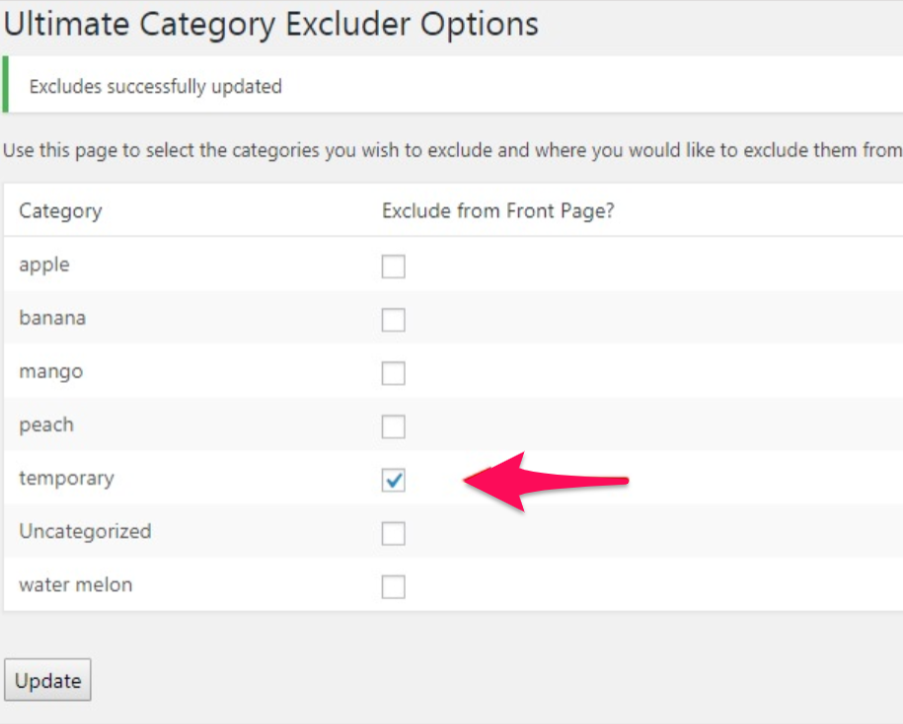Uncheck the temporary category checkbox
903x724 pixels.
pyautogui.click(x=394, y=481)
